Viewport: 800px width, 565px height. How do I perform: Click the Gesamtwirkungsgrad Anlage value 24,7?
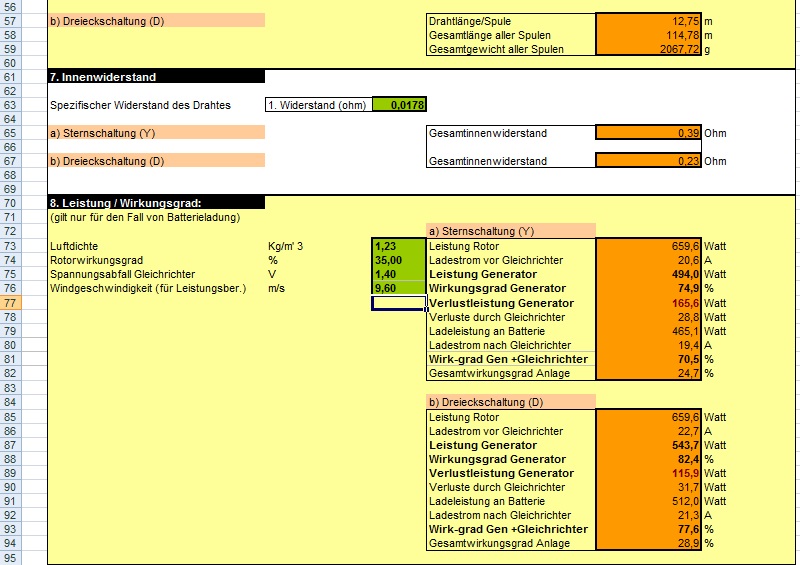pos(648,373)
